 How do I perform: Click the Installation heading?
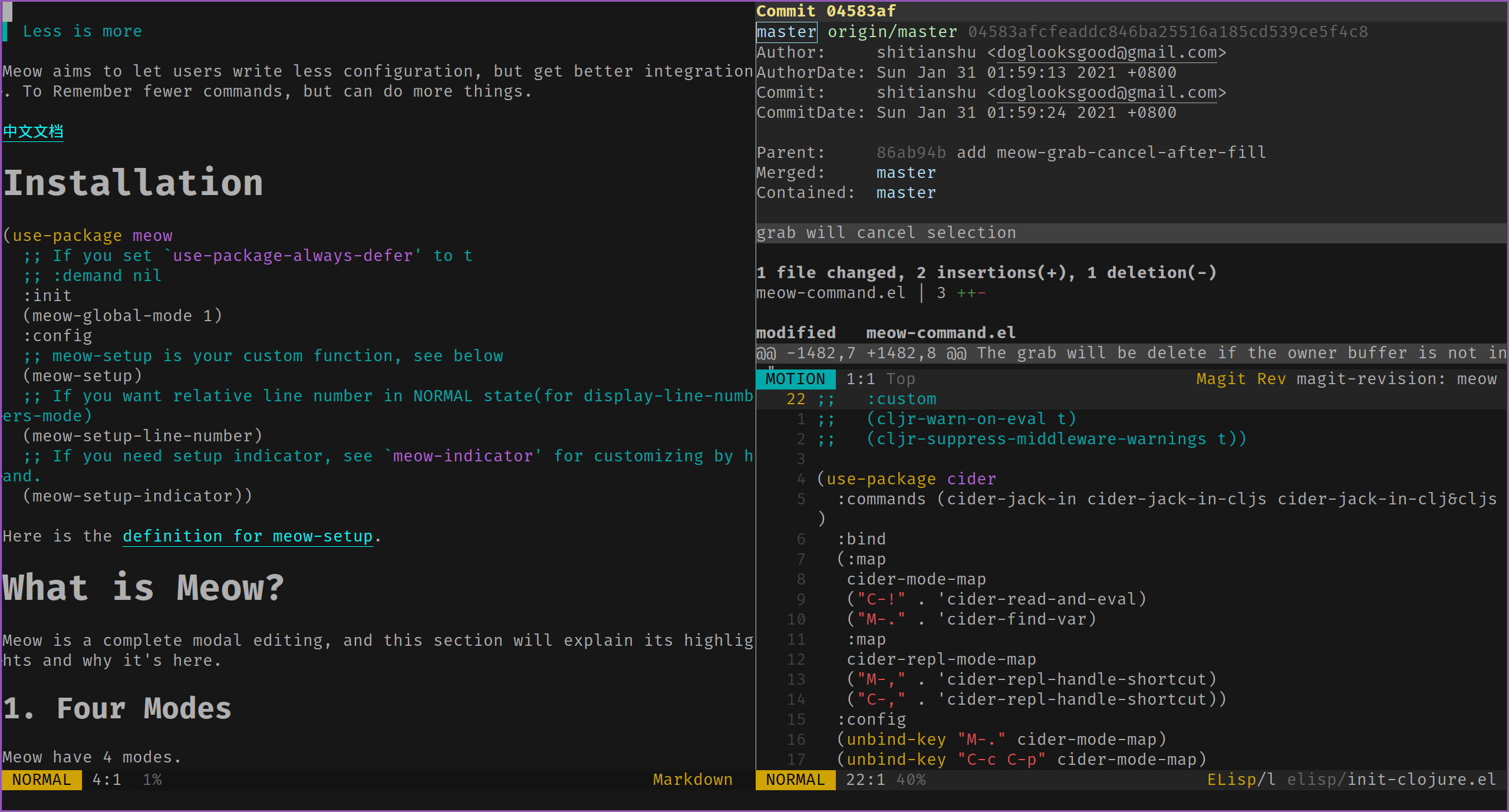click(x=133, y=183)
